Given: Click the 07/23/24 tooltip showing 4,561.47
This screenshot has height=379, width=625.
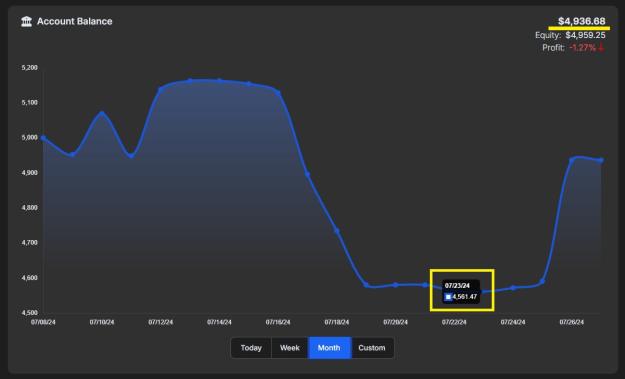Looking at the screenshot, I should coord(461,291).
